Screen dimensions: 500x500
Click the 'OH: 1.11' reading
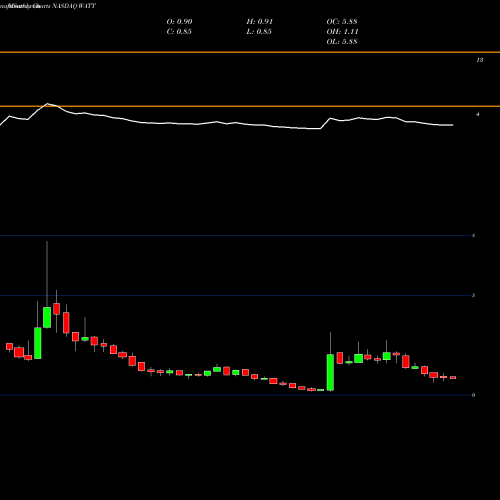[x=342, y=32]
